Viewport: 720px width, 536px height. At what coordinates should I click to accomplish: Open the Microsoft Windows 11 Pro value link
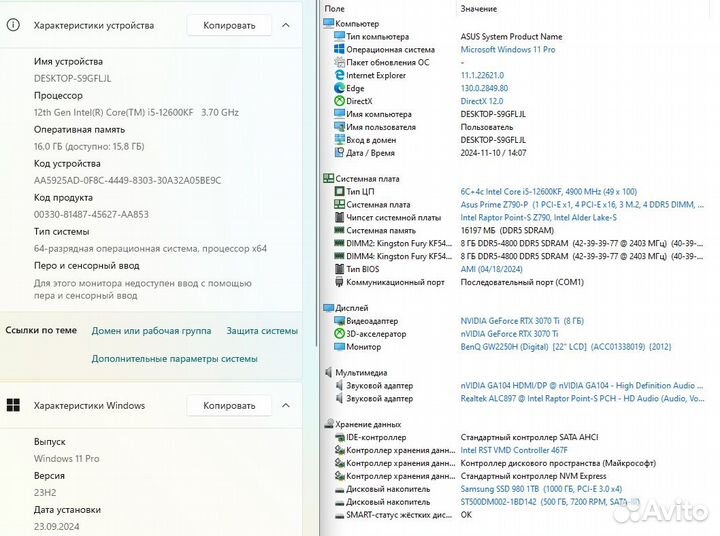point(508,49)
